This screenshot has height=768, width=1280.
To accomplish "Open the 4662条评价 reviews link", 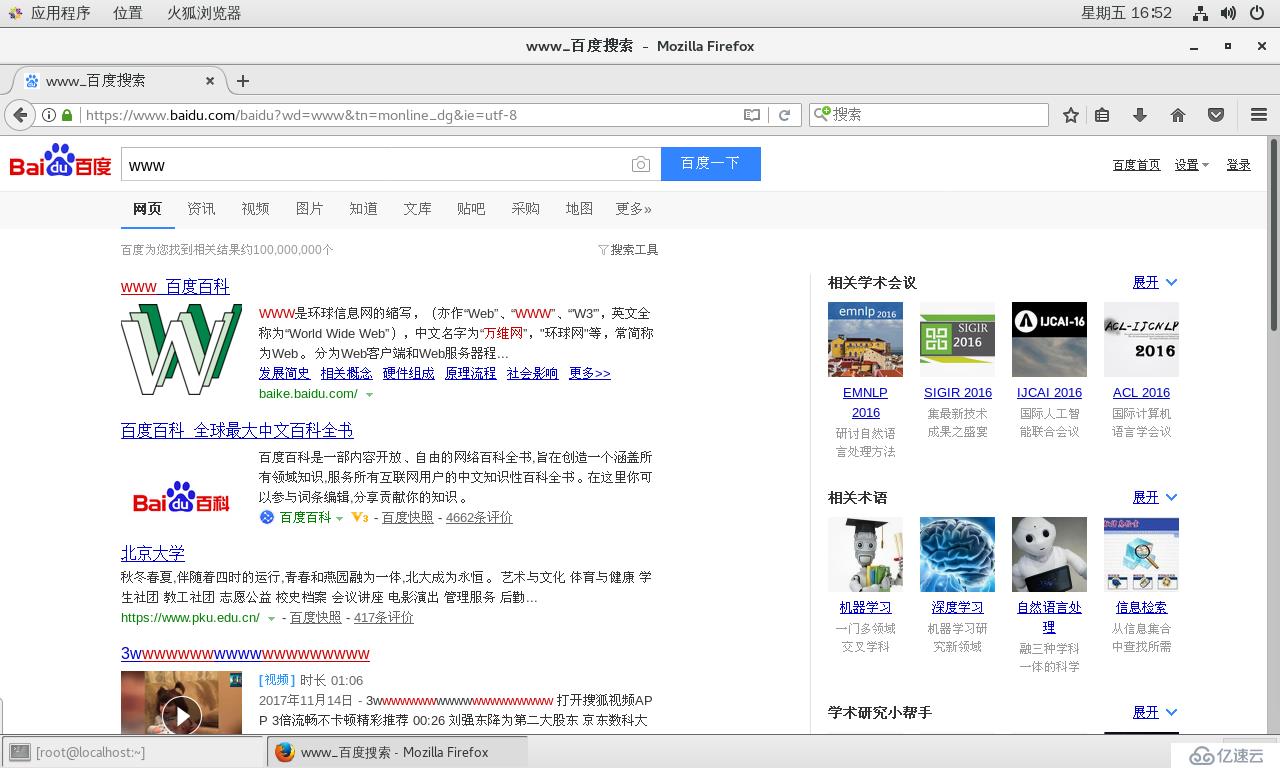I will (479, 518).
